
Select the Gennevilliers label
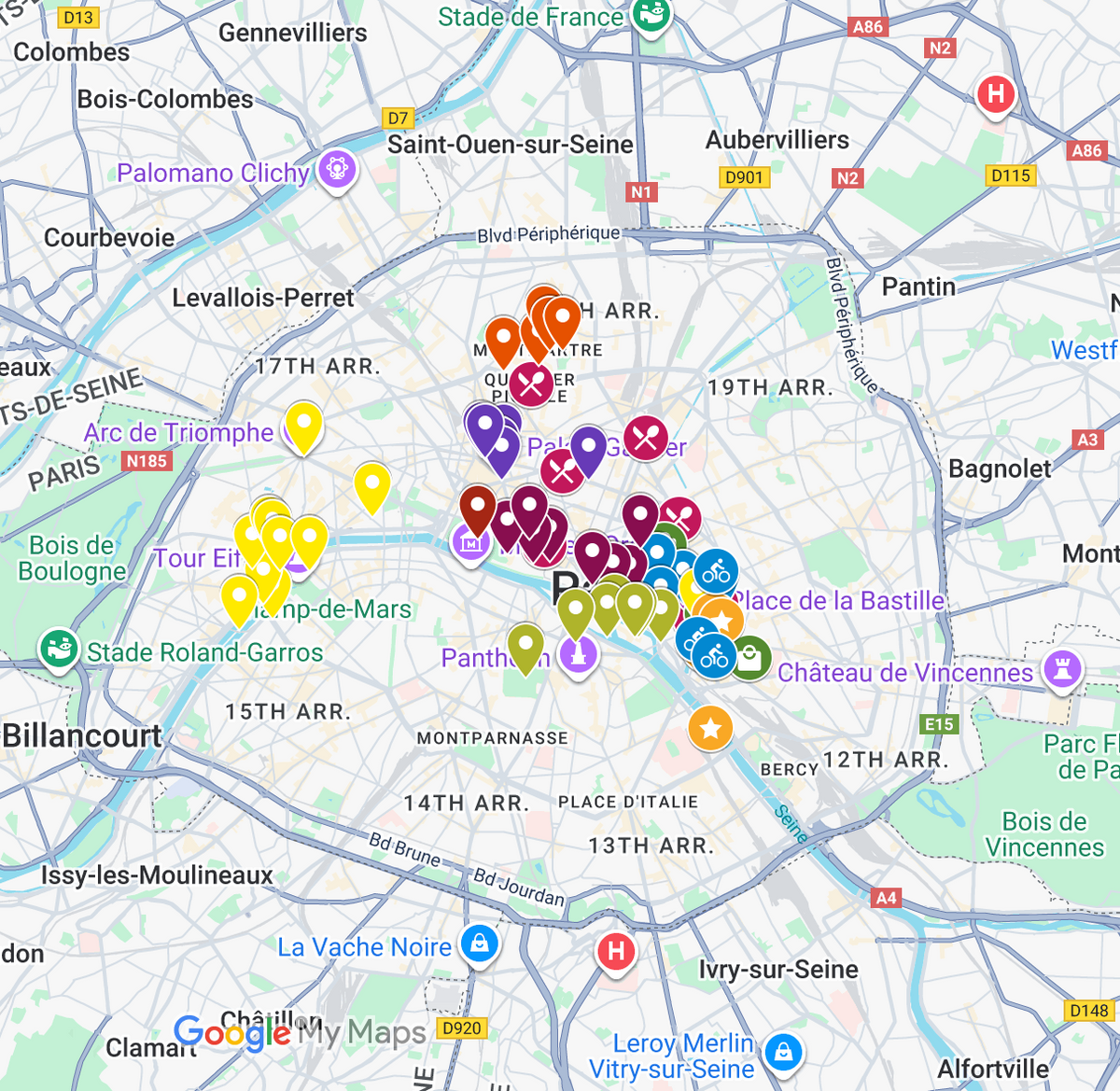click(x=293, y=33)
